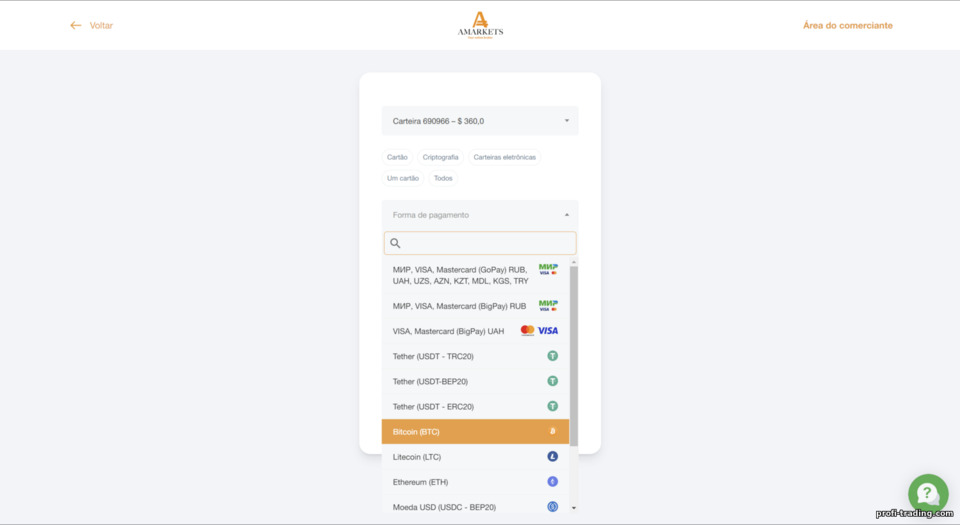Click the AMarkets logo in header
Screen dimensions: 960x525
[481, 25]
